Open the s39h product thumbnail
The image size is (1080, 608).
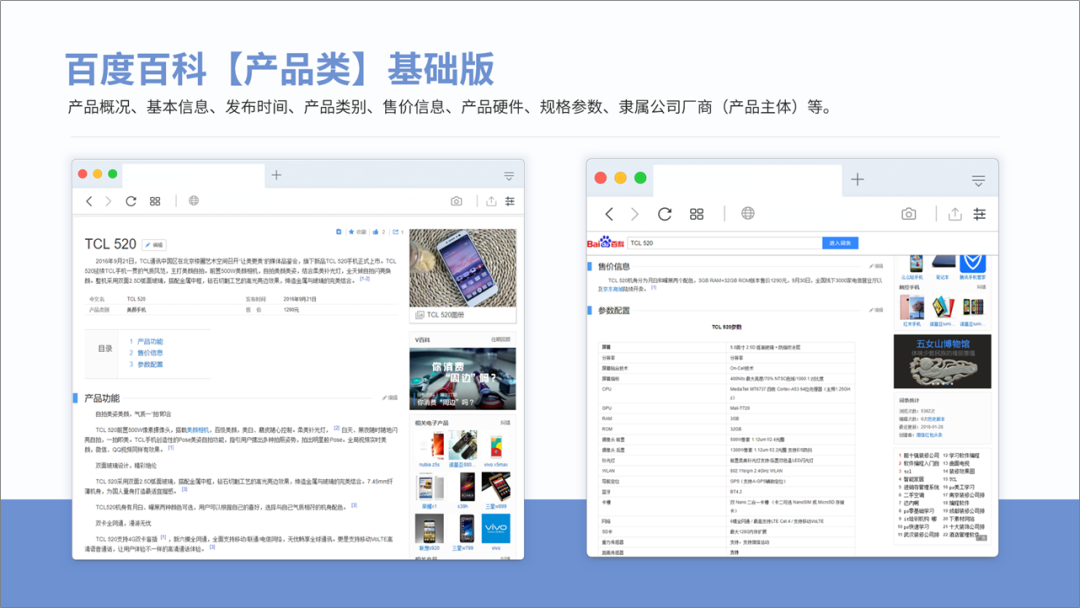click(x=463, y=488)
